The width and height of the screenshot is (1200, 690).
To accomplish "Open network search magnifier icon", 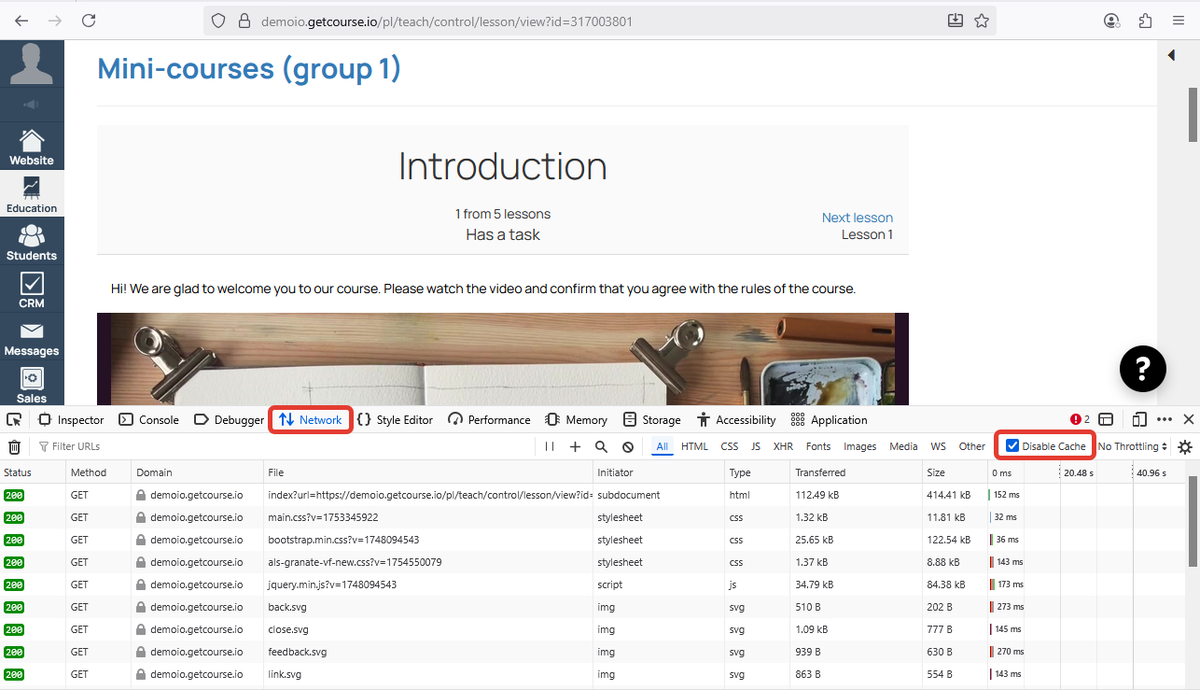I will click(x=601, y=447).
